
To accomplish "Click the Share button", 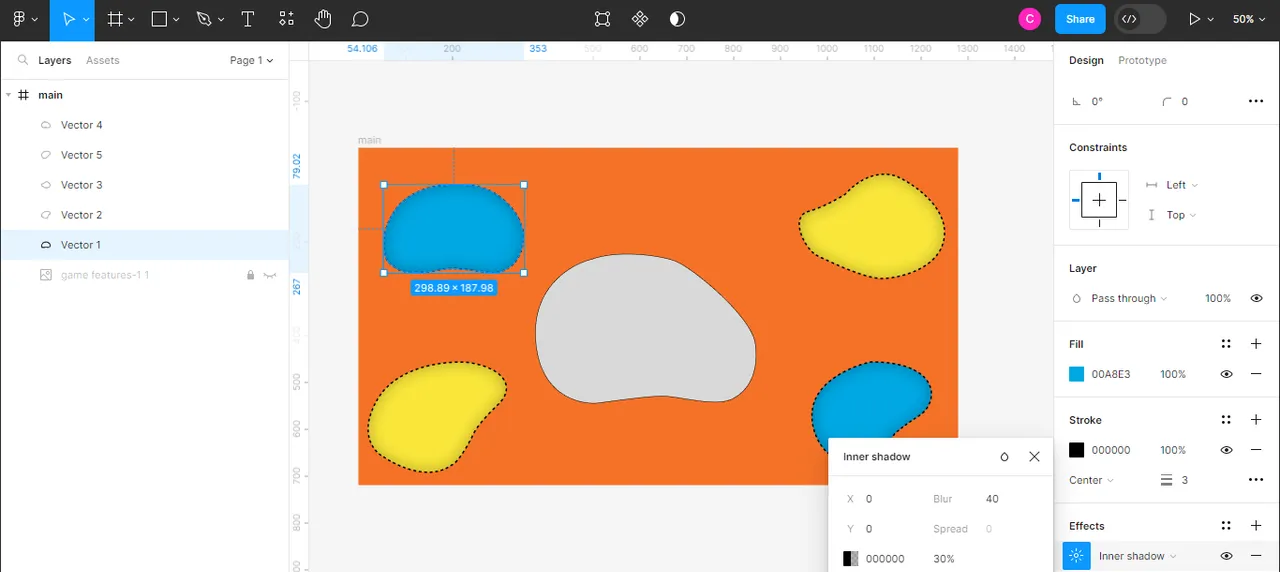I will (1080, 19).
